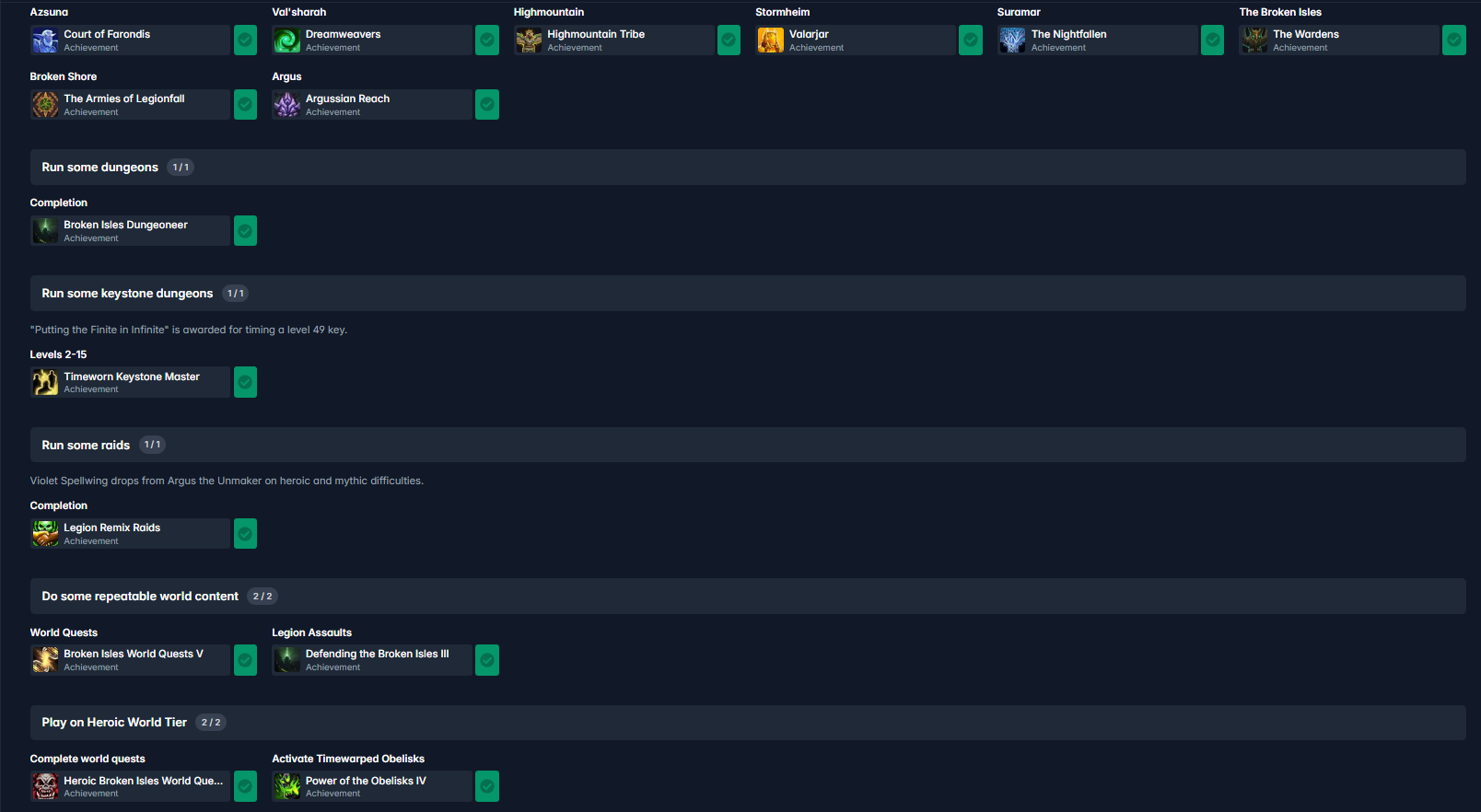Collapse the Run some raids section header

point(748,445)
